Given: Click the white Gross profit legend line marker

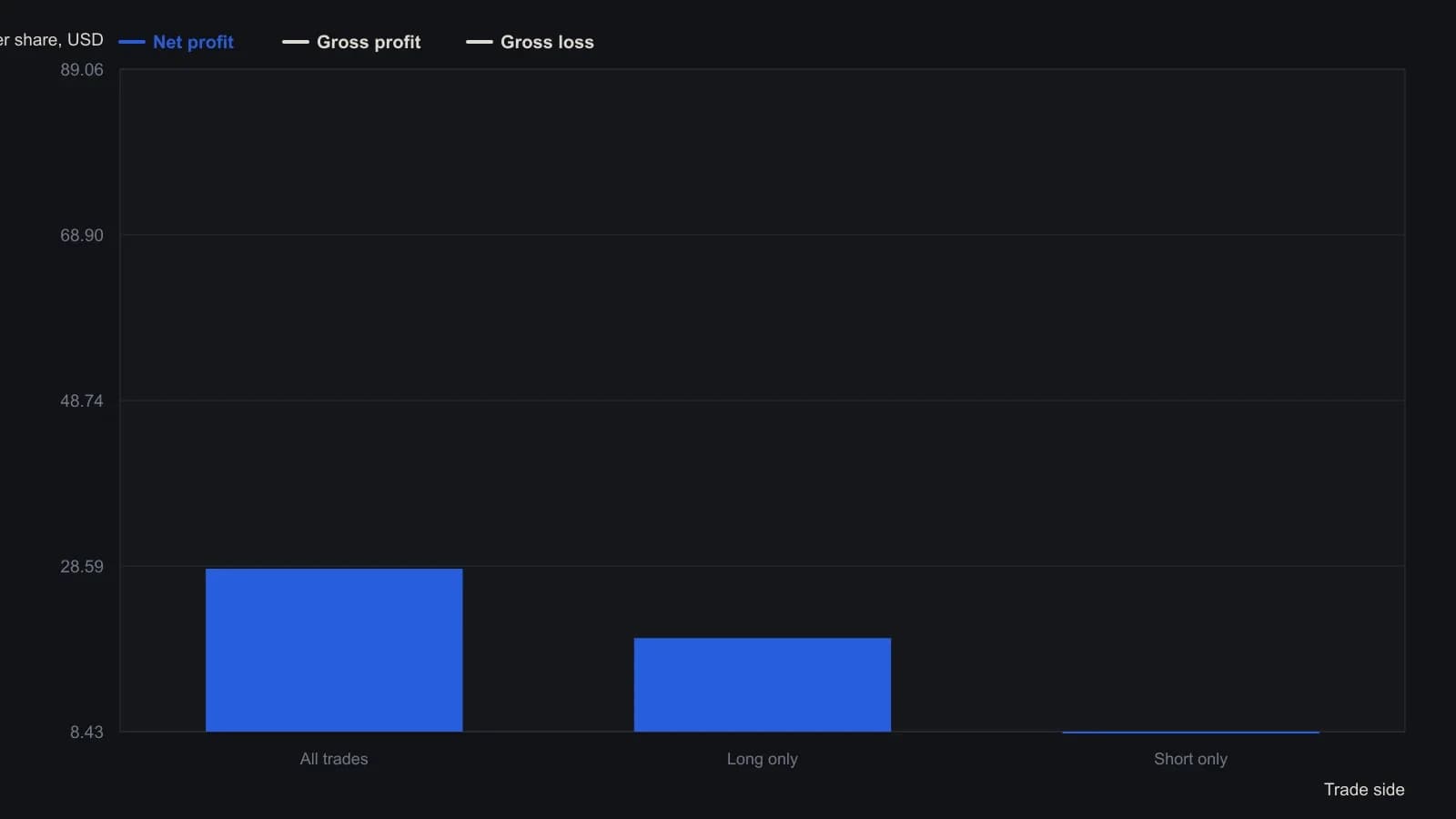Looking at the screenshot, I should coord(296,42).
